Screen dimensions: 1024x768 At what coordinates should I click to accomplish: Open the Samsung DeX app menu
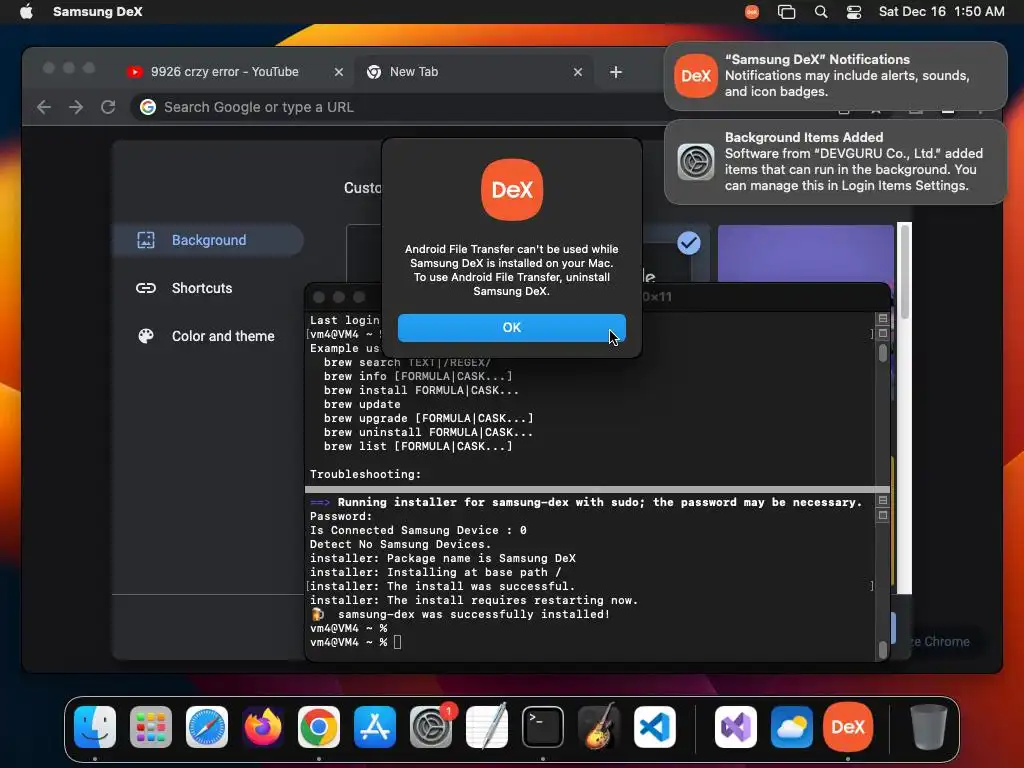click(97, 11)
